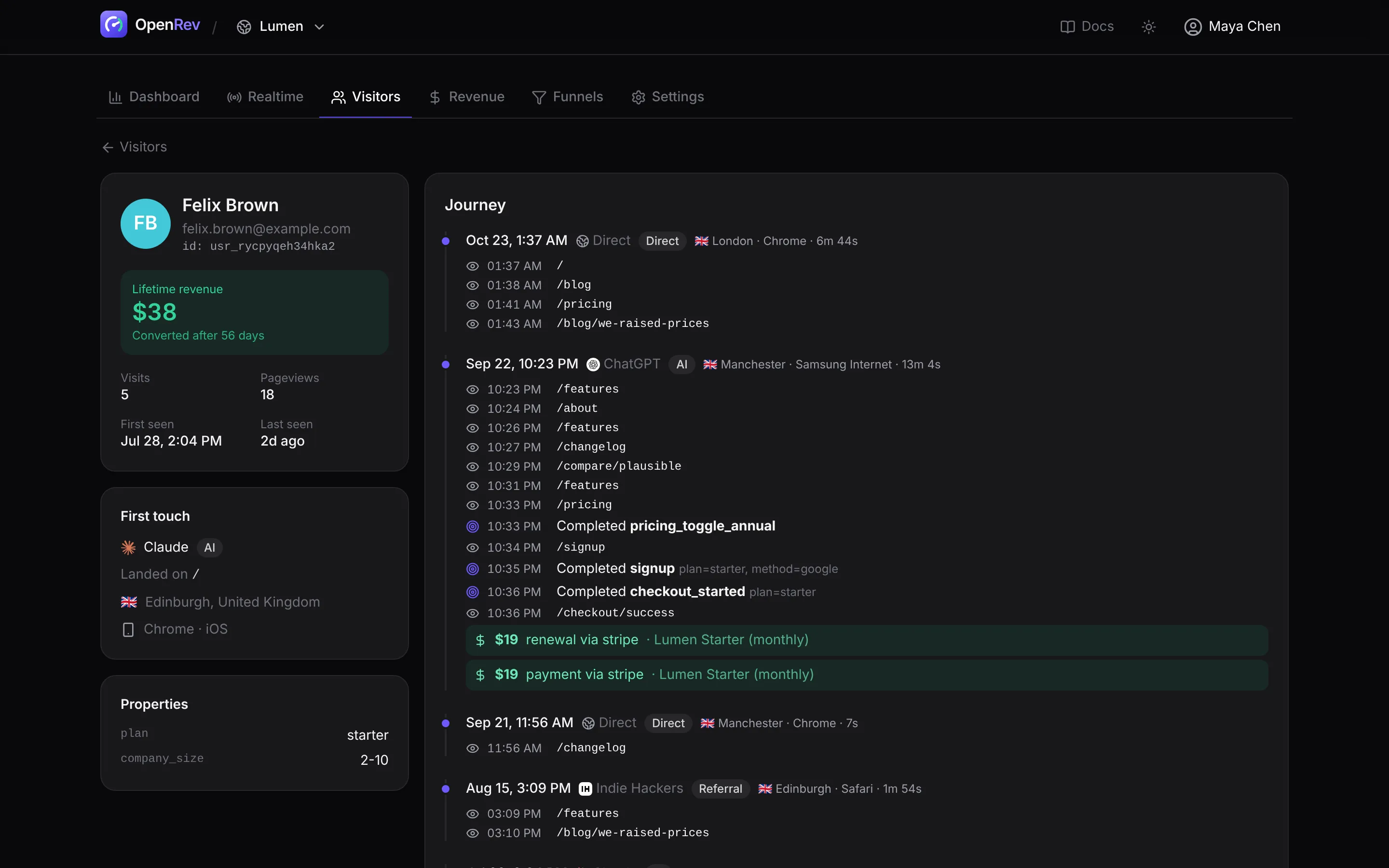Open Maya Chen user profile icon
This screenshot has height=868, width=1389.
tap(1193, 27)
